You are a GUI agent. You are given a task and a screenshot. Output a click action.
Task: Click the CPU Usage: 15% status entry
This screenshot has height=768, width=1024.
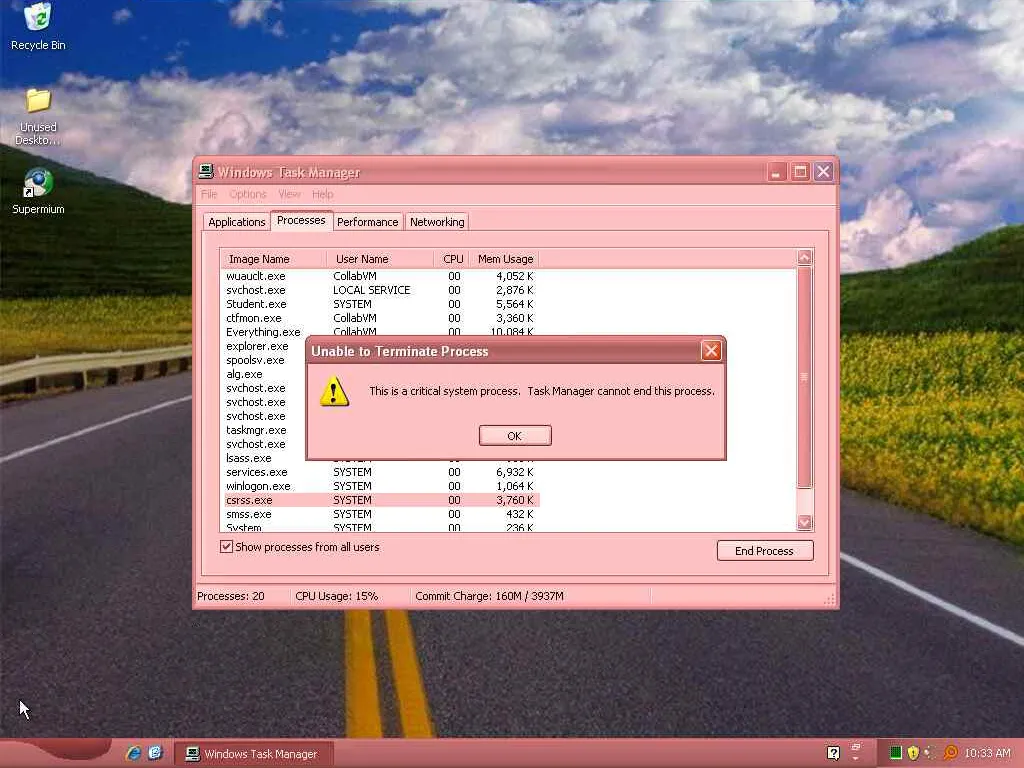pos(336,596)
